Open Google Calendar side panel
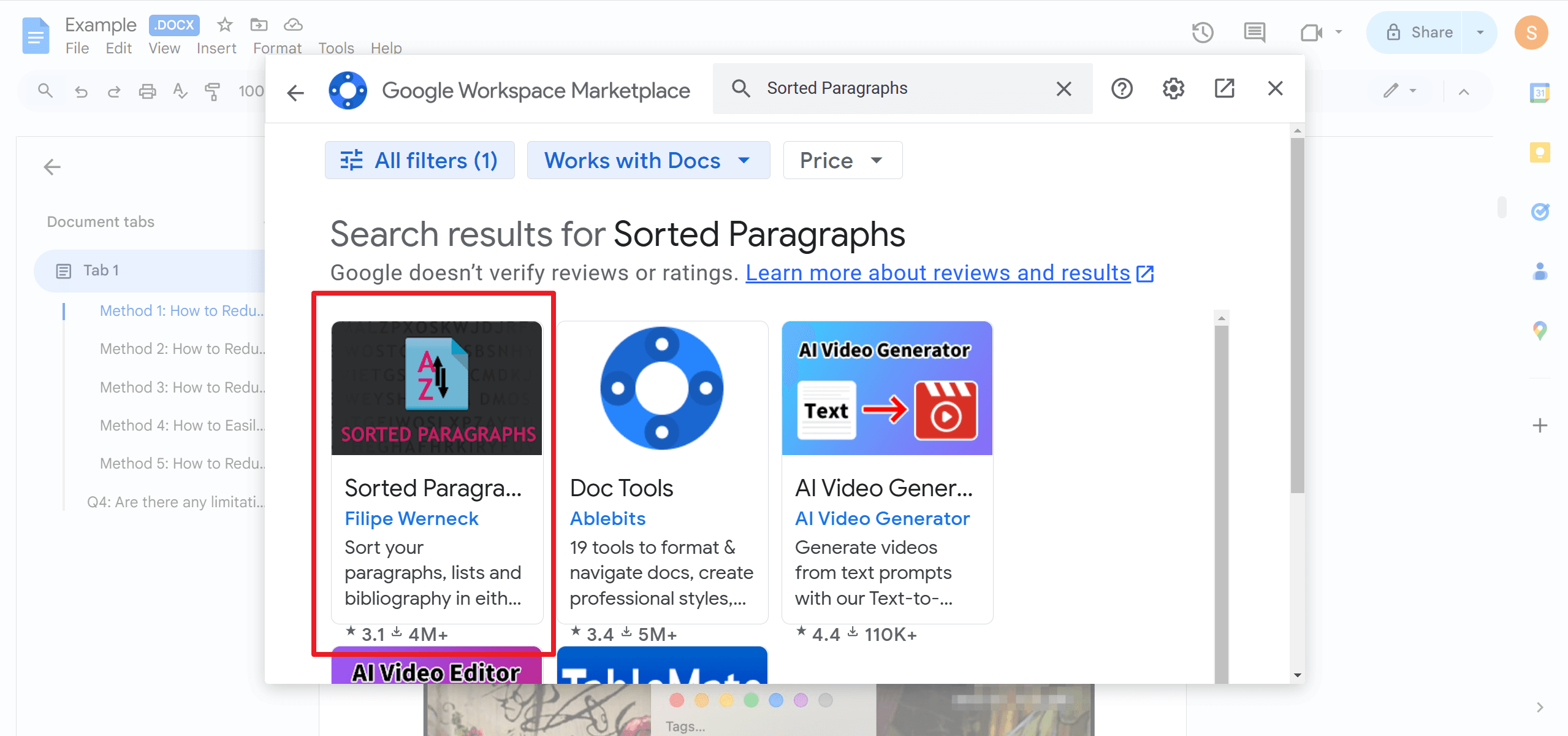Screen dimensions: 1568x736 click(1540, 93)
